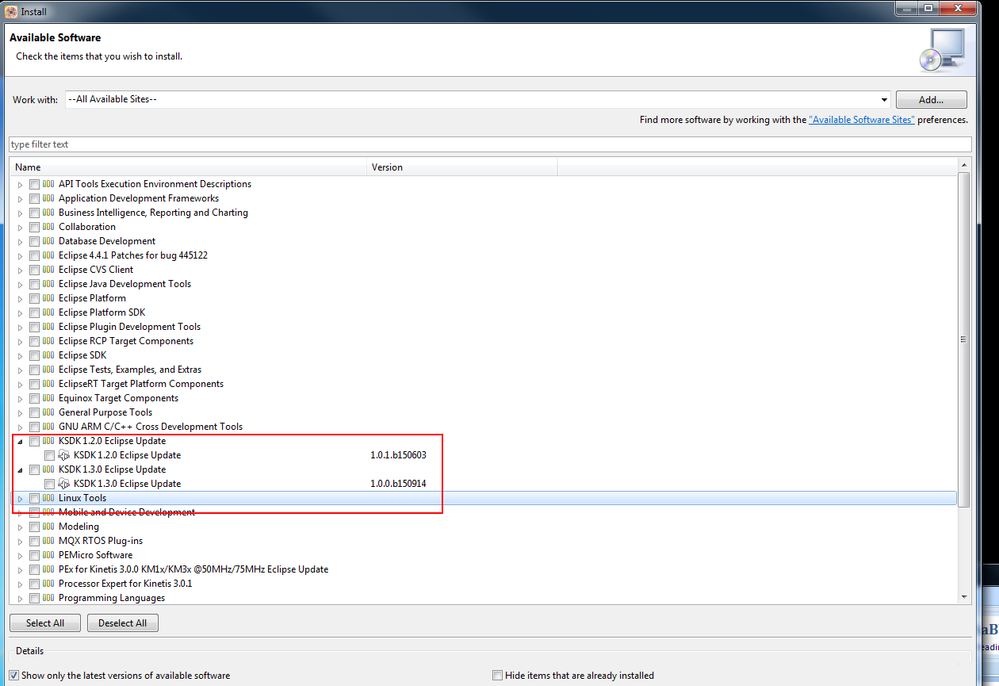Click the category icon beside Equinox Target Components
999x686 pixels.
pyautogui.click(x=48, y=397)
